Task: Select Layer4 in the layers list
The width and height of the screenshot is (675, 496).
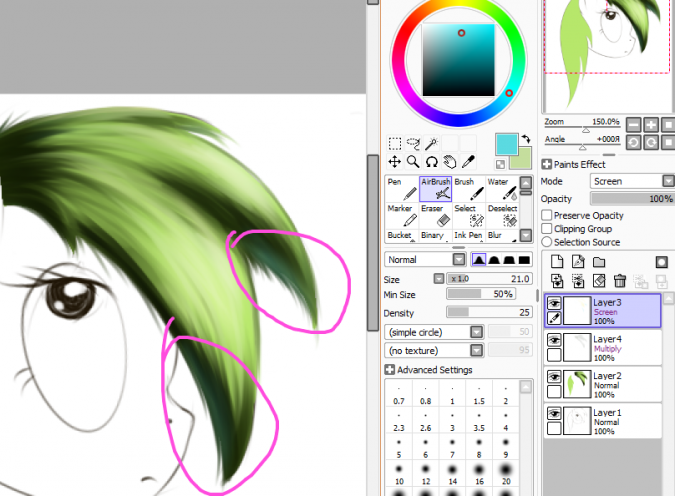Action: (x=620, y=346)
